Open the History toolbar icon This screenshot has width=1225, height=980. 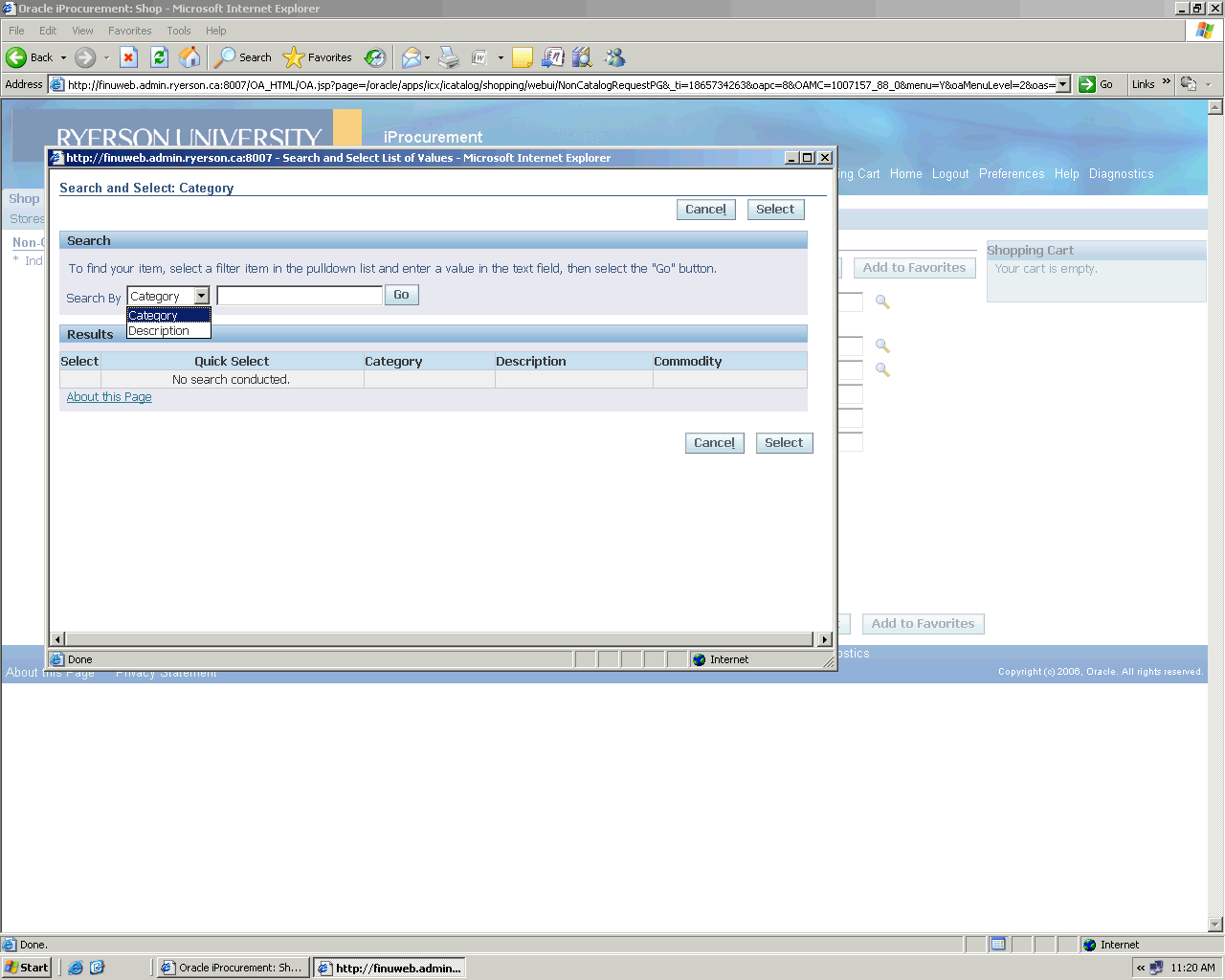click(x=375, y=57)
